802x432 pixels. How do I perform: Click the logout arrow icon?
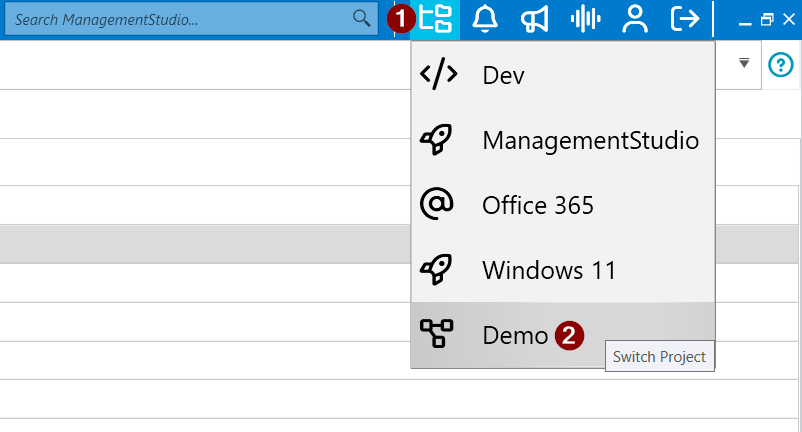(x=685, y=19)
